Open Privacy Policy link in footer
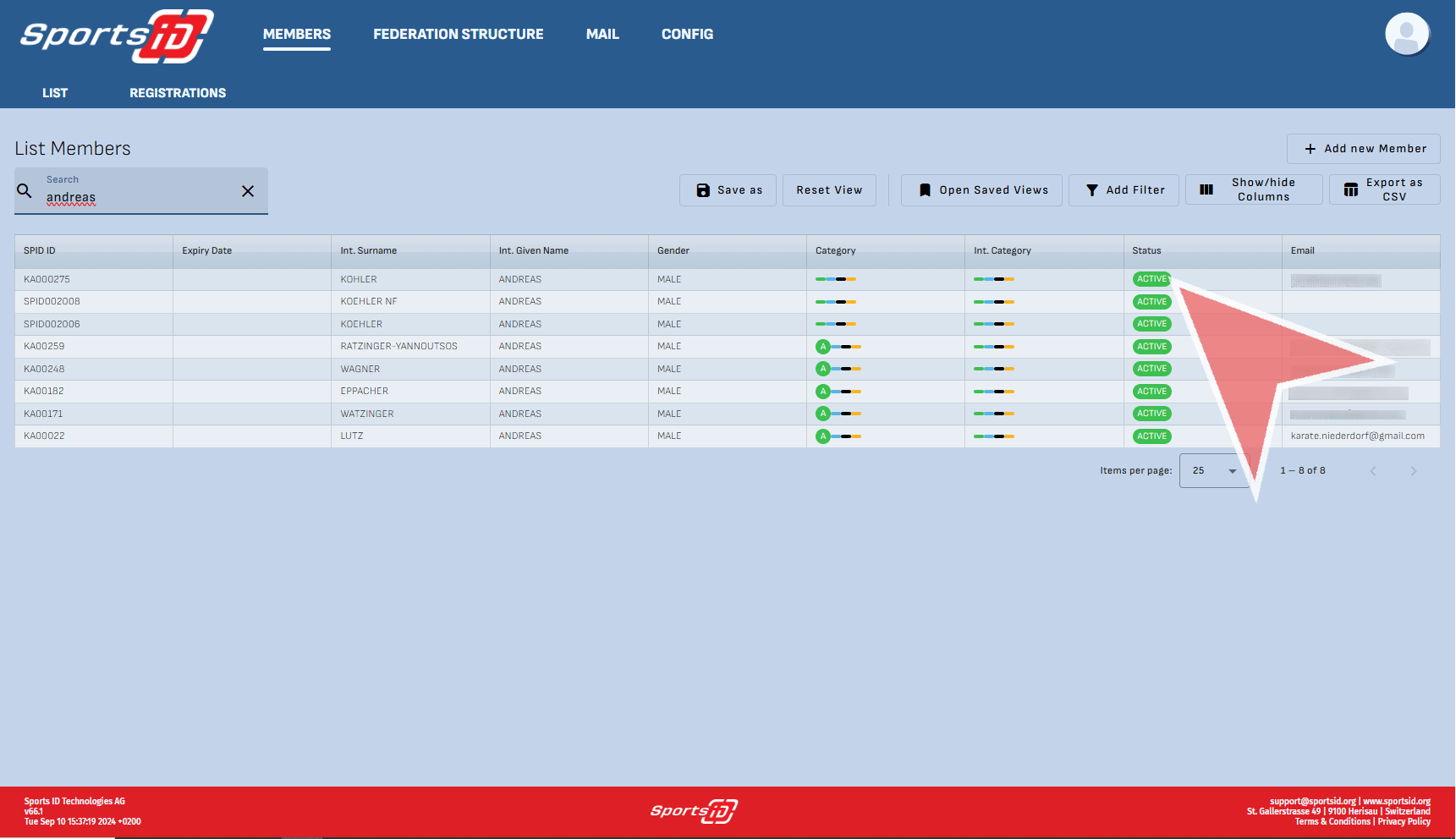Viewport: 1456px width, 839px height. pyautogui.click(x=1404, y=822)
